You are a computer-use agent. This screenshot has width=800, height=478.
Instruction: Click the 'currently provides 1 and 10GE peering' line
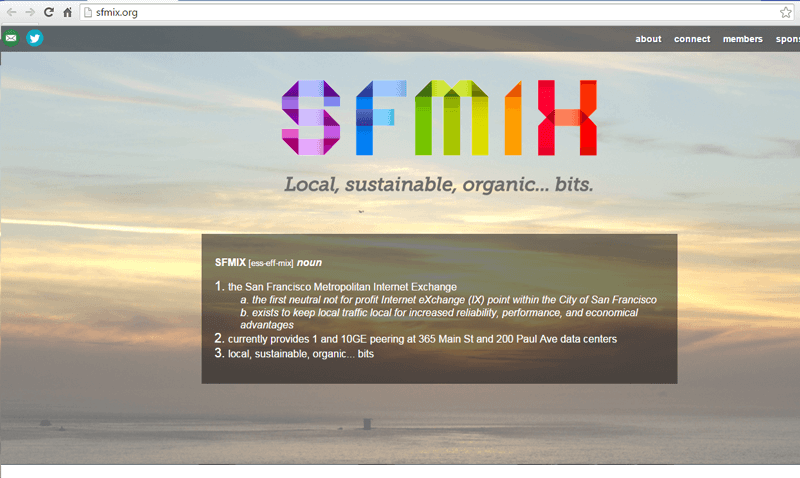422,339
